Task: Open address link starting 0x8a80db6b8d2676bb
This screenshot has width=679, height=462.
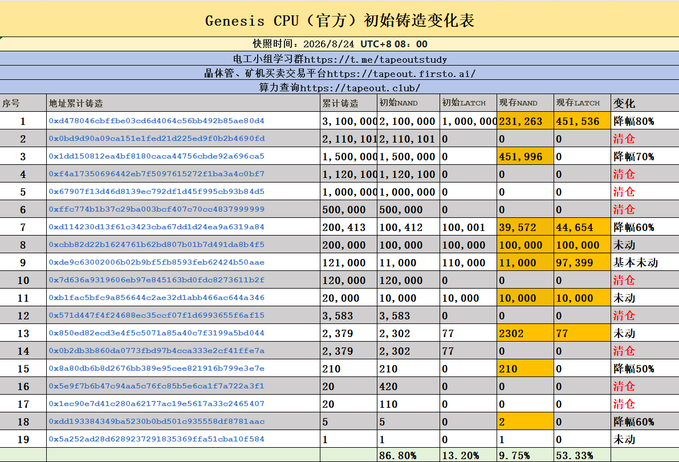Action: (x=156, y=368)
